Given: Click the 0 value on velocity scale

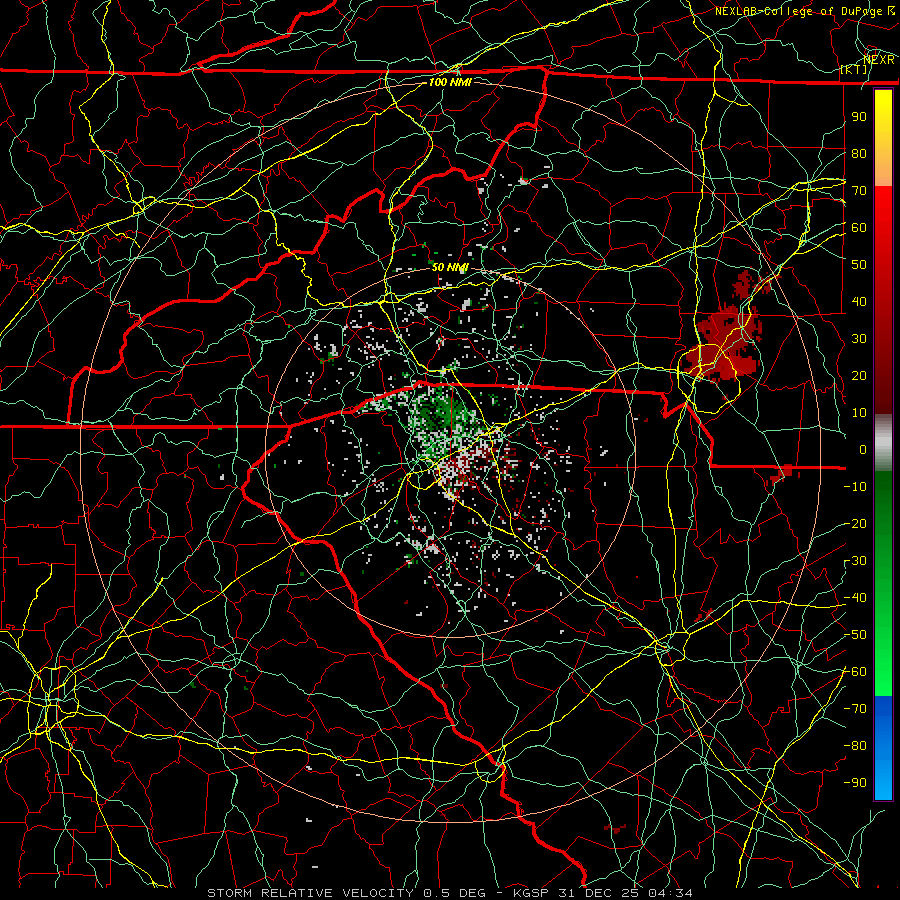Looking at the screenshot, I should pyautogui.click(x=863, y=450).
